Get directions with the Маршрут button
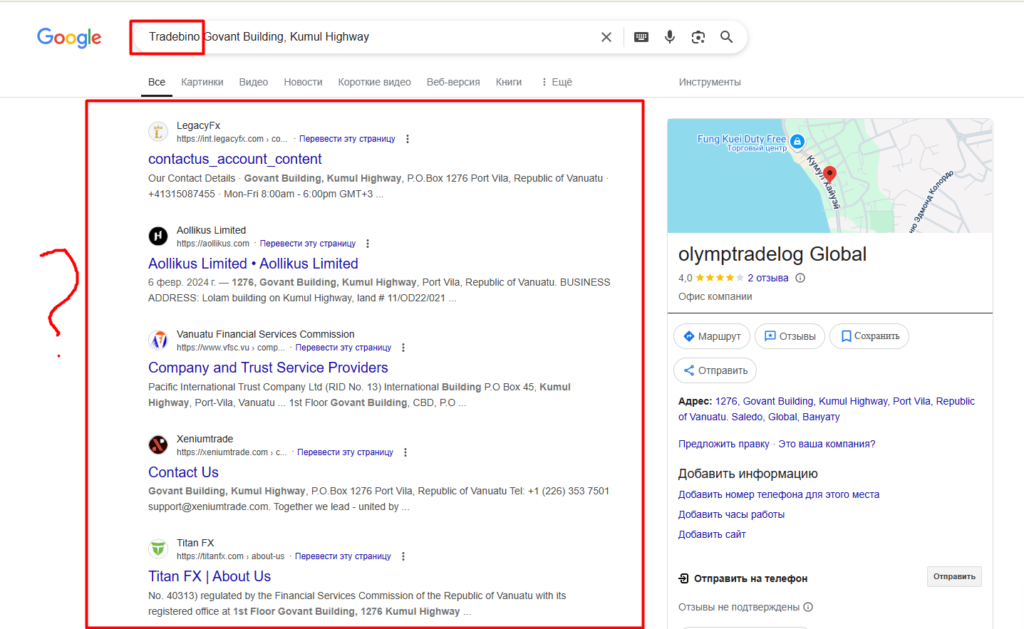 712,336
